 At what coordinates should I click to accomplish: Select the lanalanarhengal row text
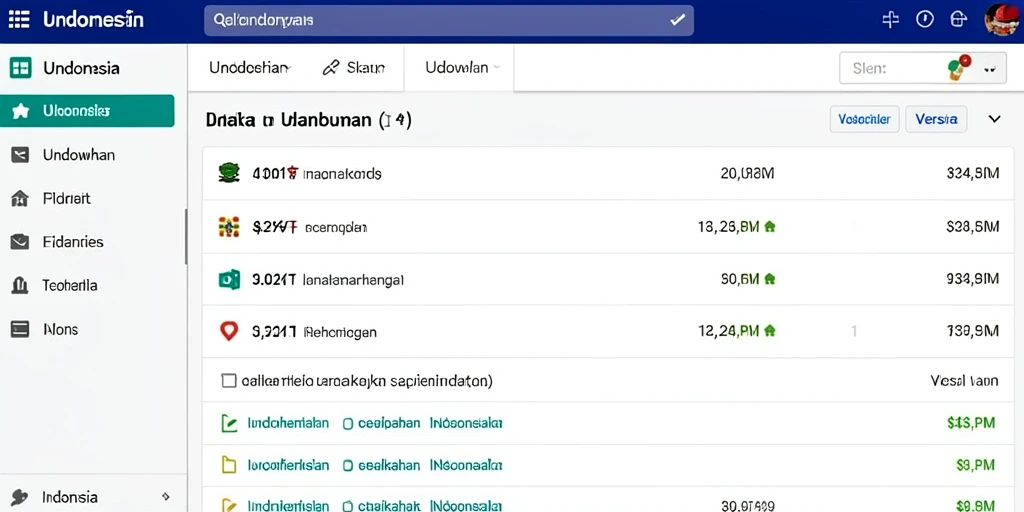click(353, 280)
